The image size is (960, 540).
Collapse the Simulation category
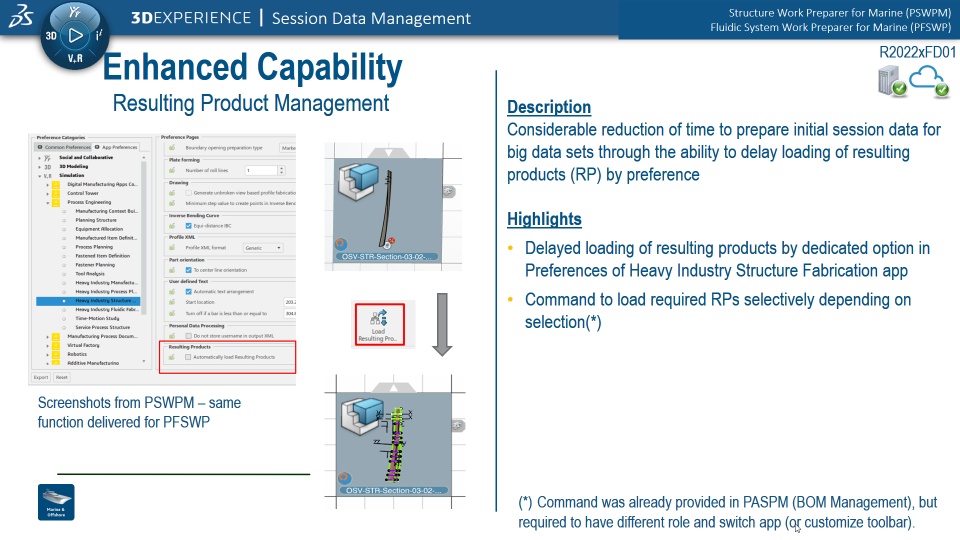[40, 176]
